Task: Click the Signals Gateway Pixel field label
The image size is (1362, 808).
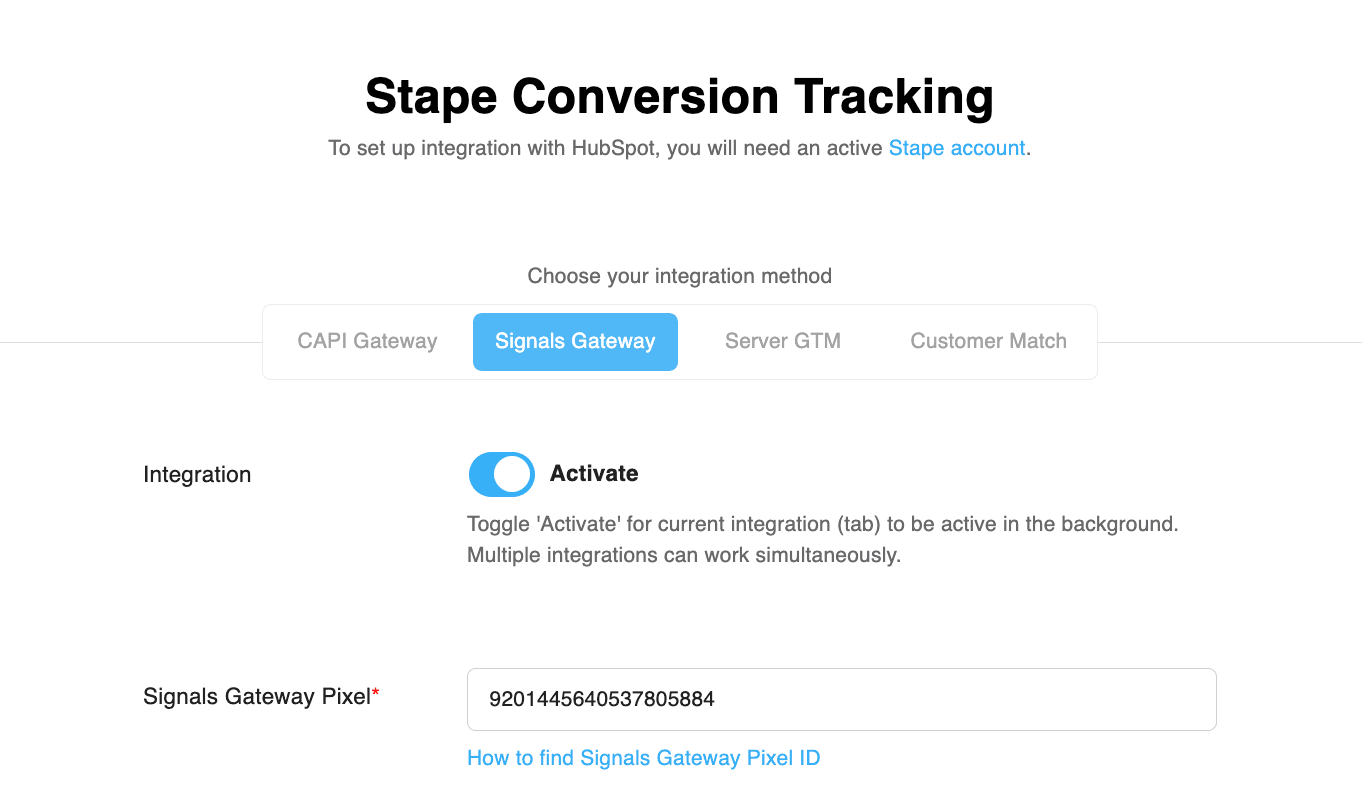Action: click(256, 697)
